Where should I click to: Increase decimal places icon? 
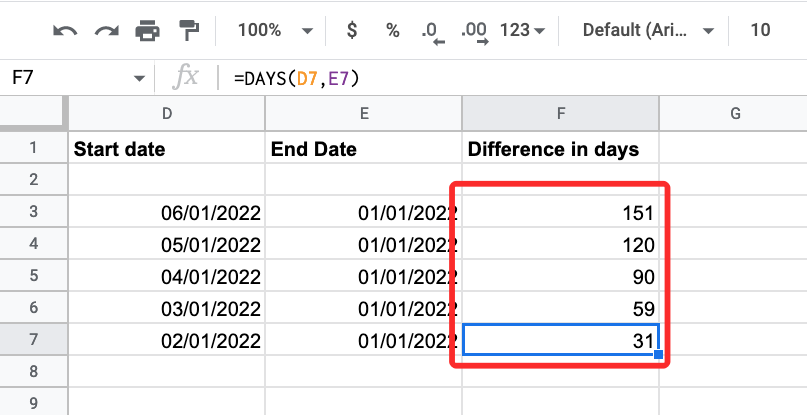pyautogui.click(x=476, y=31)
